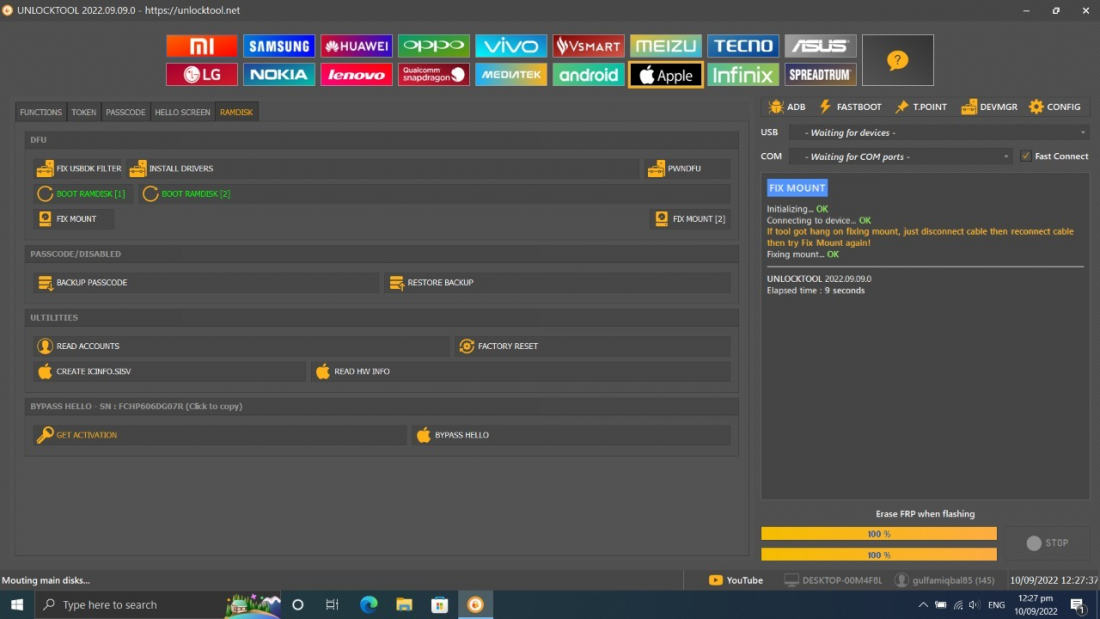The image size is (1100, 619).
Task: Select the Xiaomi Mi brand icon
Action: pyautogui.click(x=201, y=46)
